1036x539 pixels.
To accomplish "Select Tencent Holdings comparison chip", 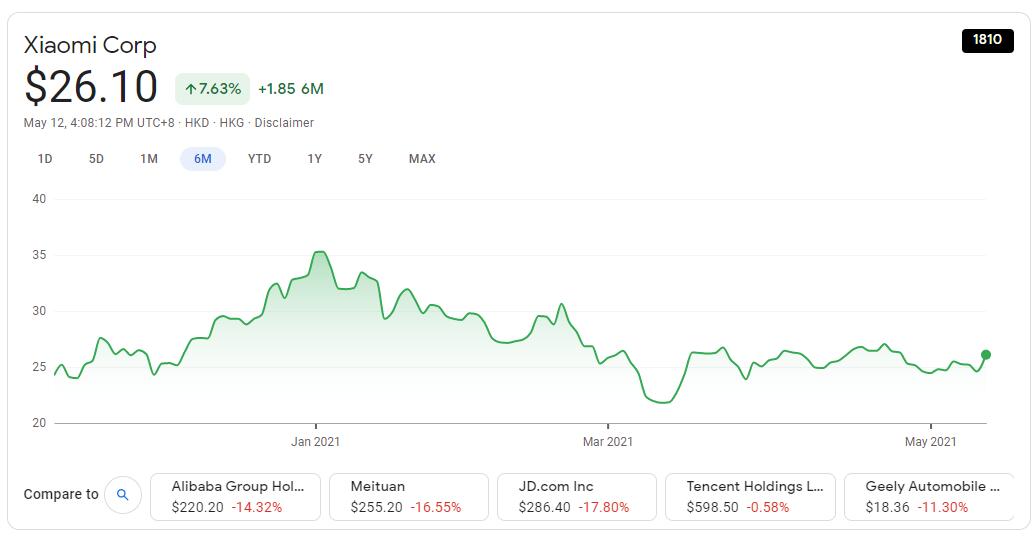I will point(745,497).
